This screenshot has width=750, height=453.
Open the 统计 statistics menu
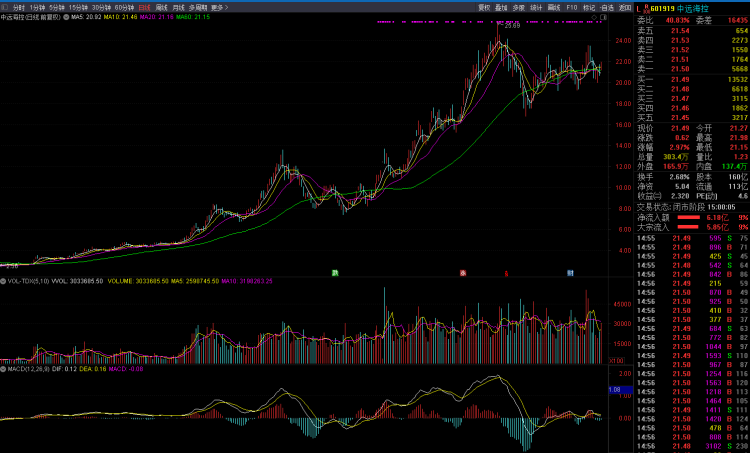pos(535,7)
